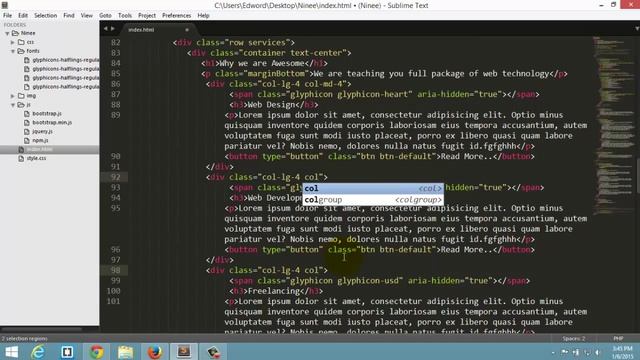Change indentation via Spaces: 2
This screenshot has width=640, height=360.
click(573, 338)
